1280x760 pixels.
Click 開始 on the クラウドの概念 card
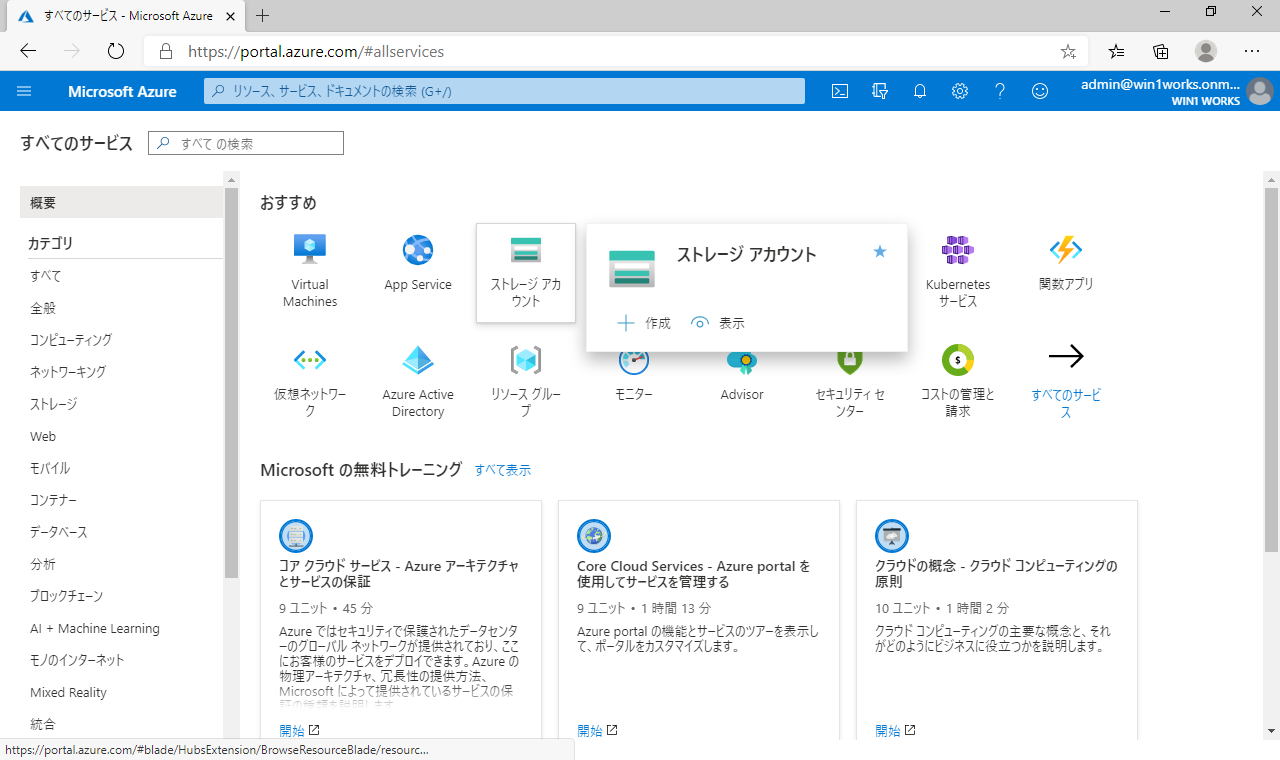(x=895, y=731)
